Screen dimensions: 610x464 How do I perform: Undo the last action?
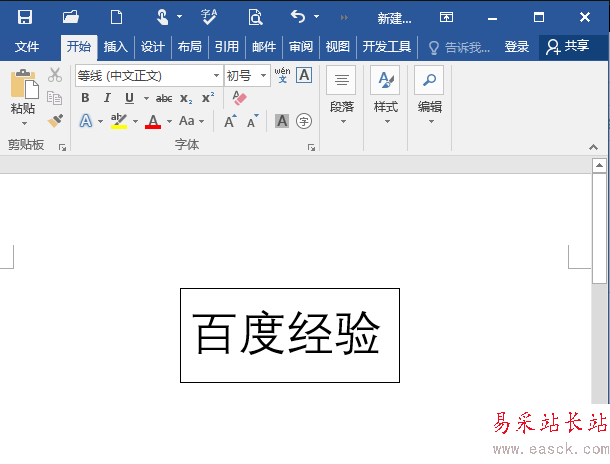[x=298, y=17]
